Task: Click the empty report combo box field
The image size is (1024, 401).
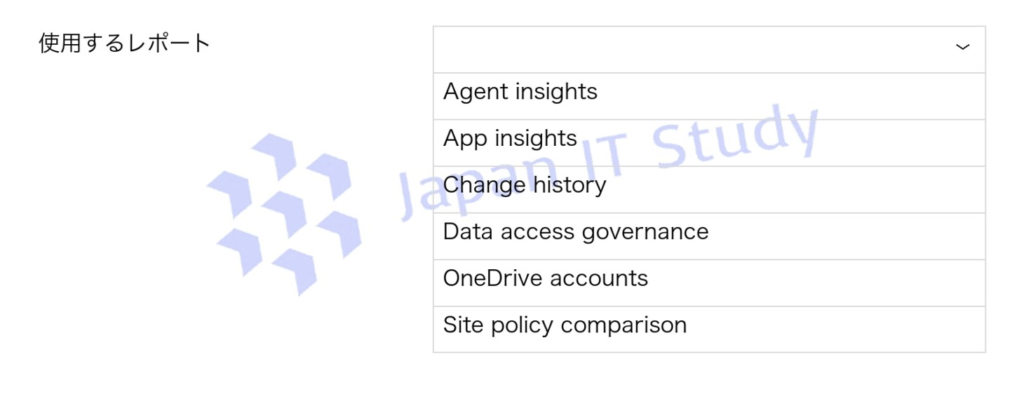Action: coord(690,49)
